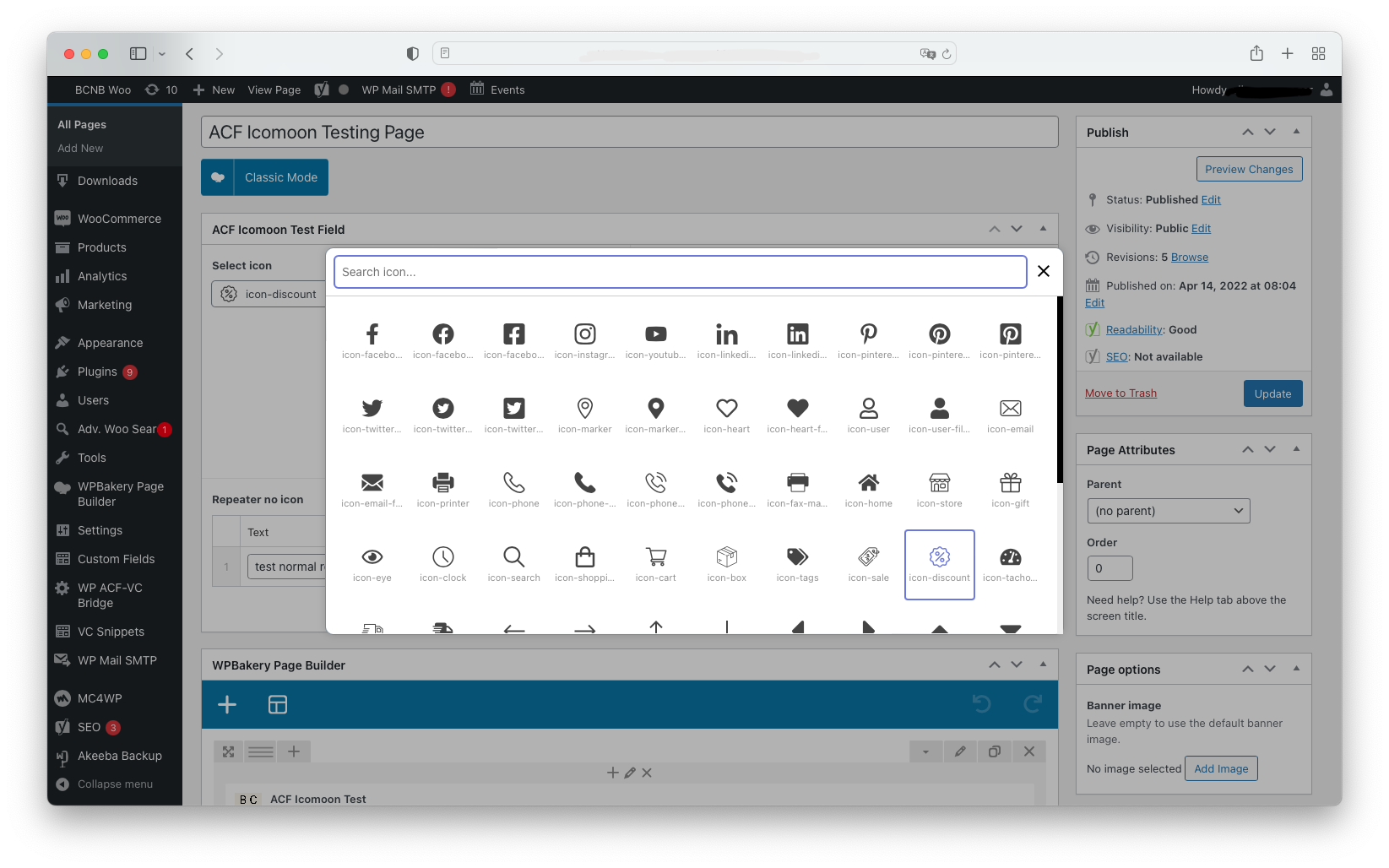This screenshot has width=1389, height=868.
Task: Collapse the WPBakery Page Builder panel
Action: pos(1043,665)
